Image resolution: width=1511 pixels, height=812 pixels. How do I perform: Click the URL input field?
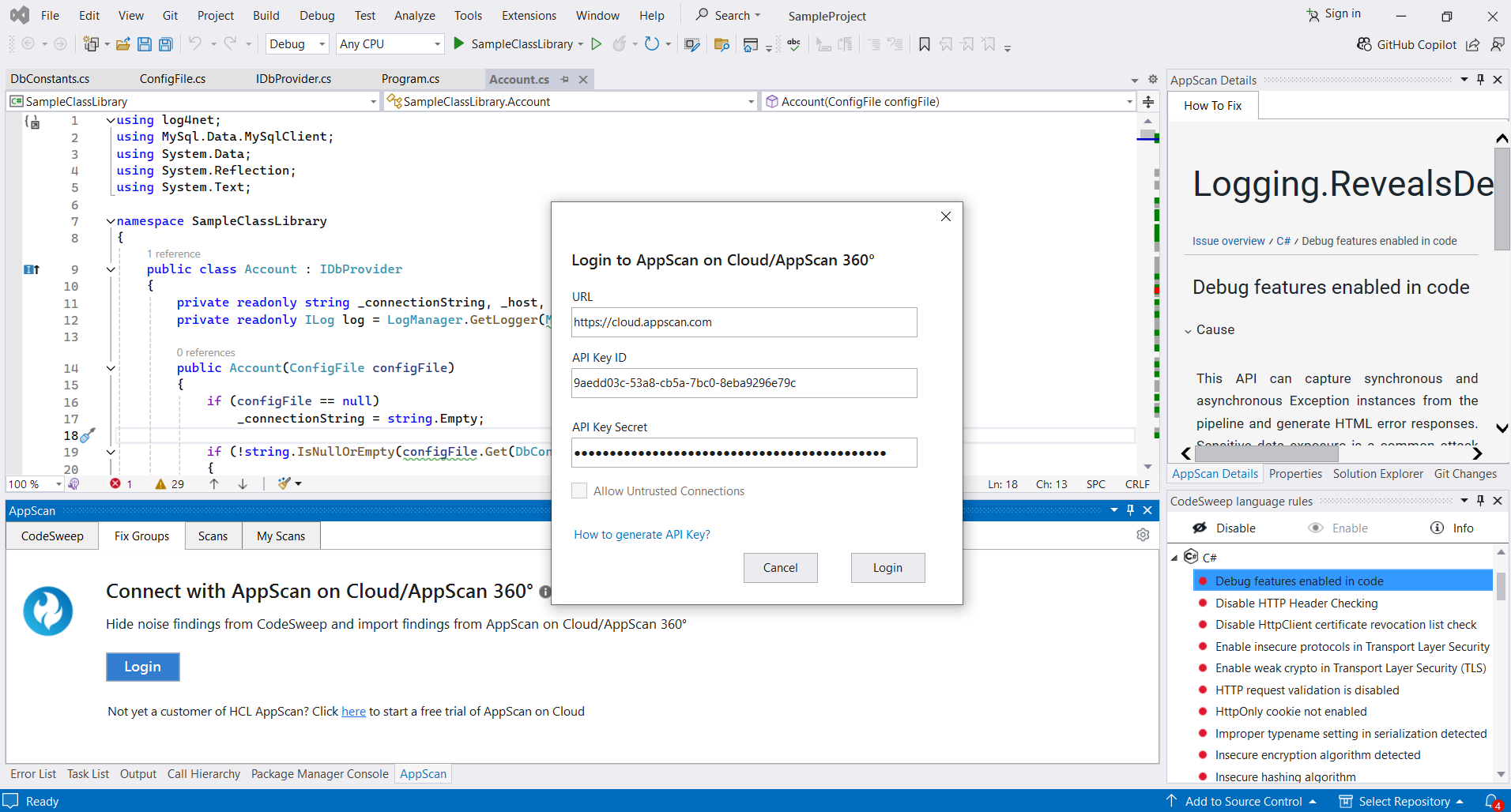744,322
